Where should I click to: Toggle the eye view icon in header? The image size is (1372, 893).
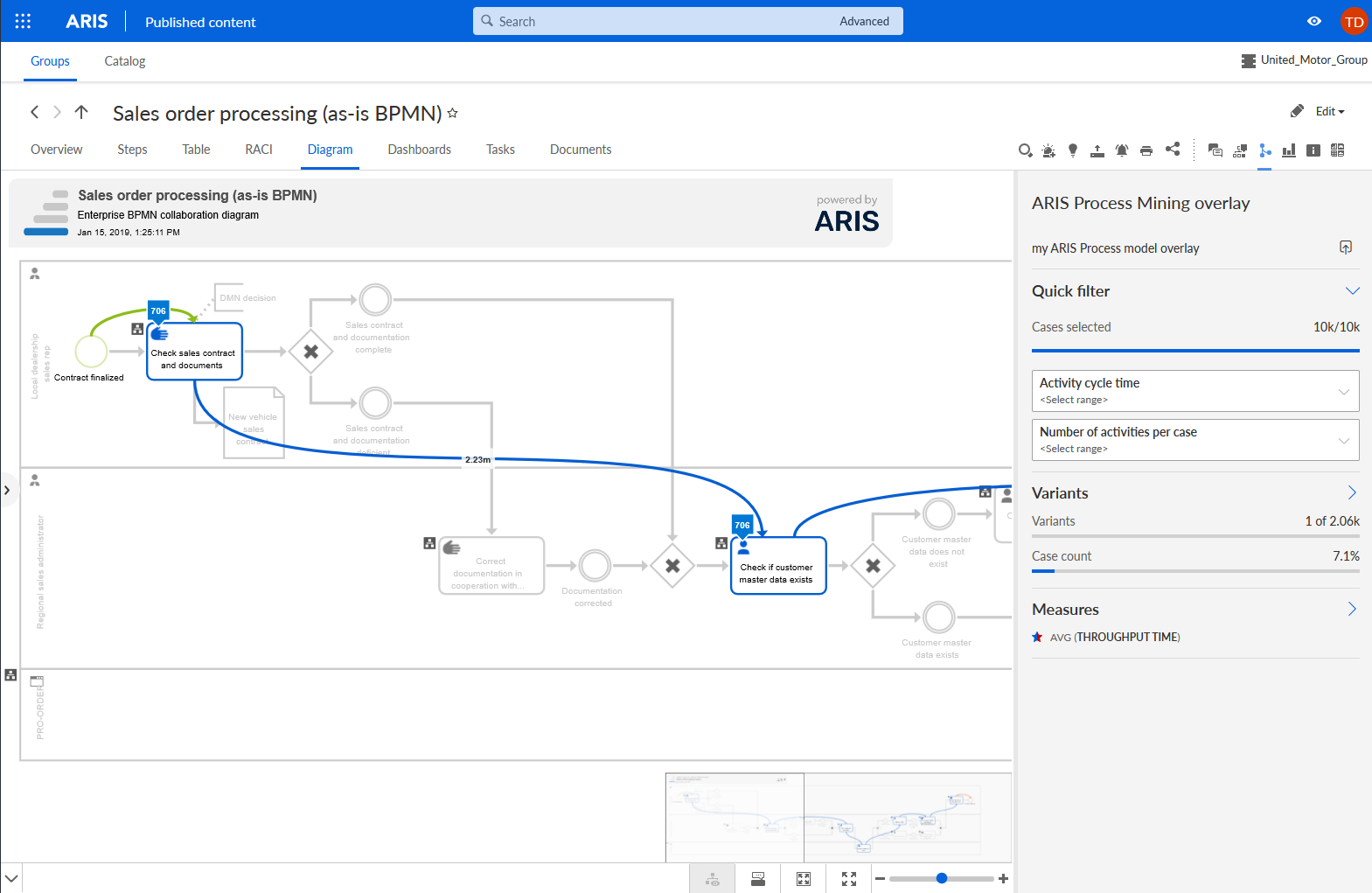pyautogui.click(x=1314, y=21)
